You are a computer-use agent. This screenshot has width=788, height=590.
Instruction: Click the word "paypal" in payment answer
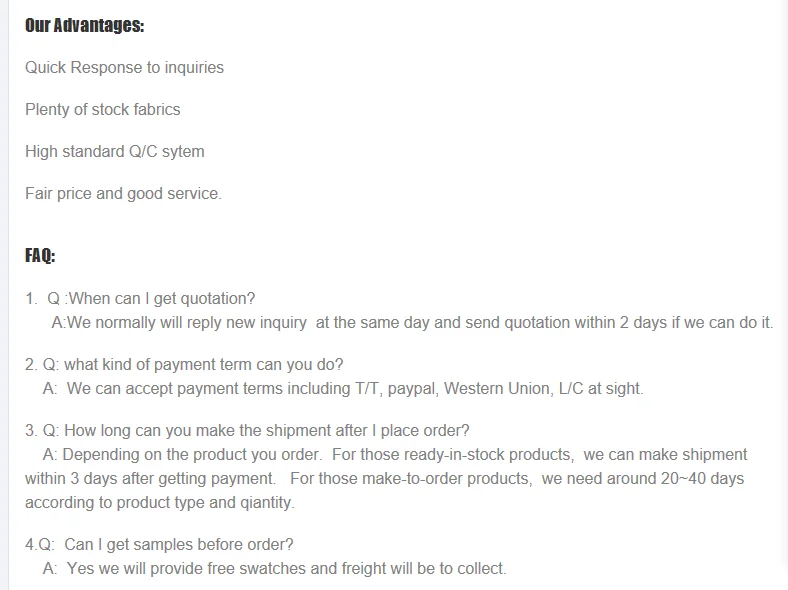[410, 389]
